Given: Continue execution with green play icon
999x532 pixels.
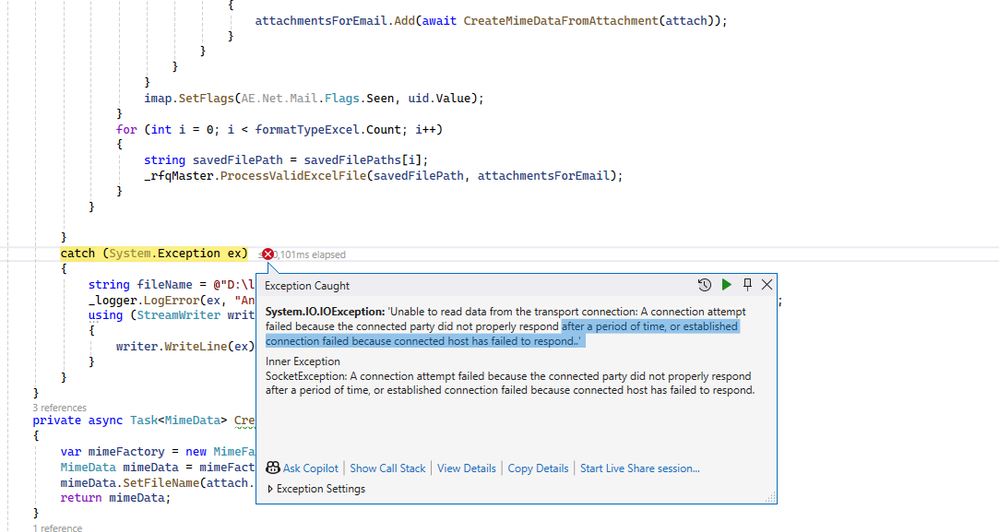Looking at the screenshot, I should (x=726, y=285).
